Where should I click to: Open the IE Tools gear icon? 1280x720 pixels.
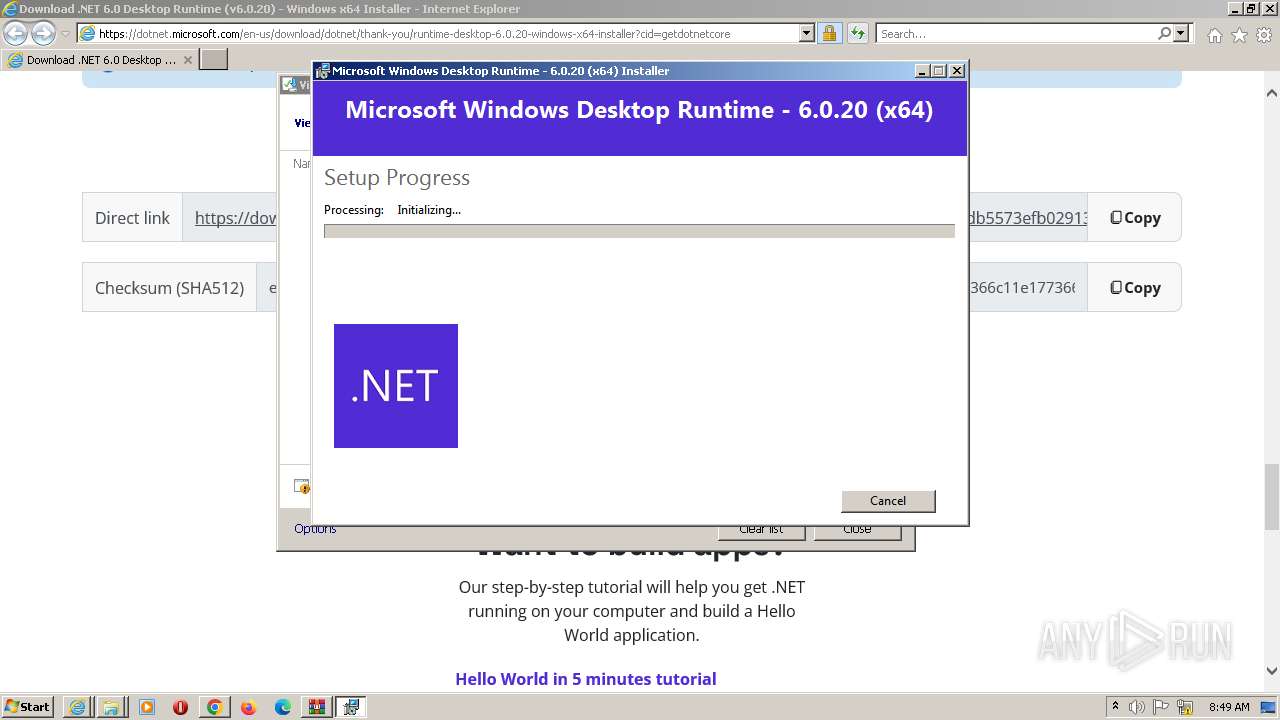(x=1264, y=35)
